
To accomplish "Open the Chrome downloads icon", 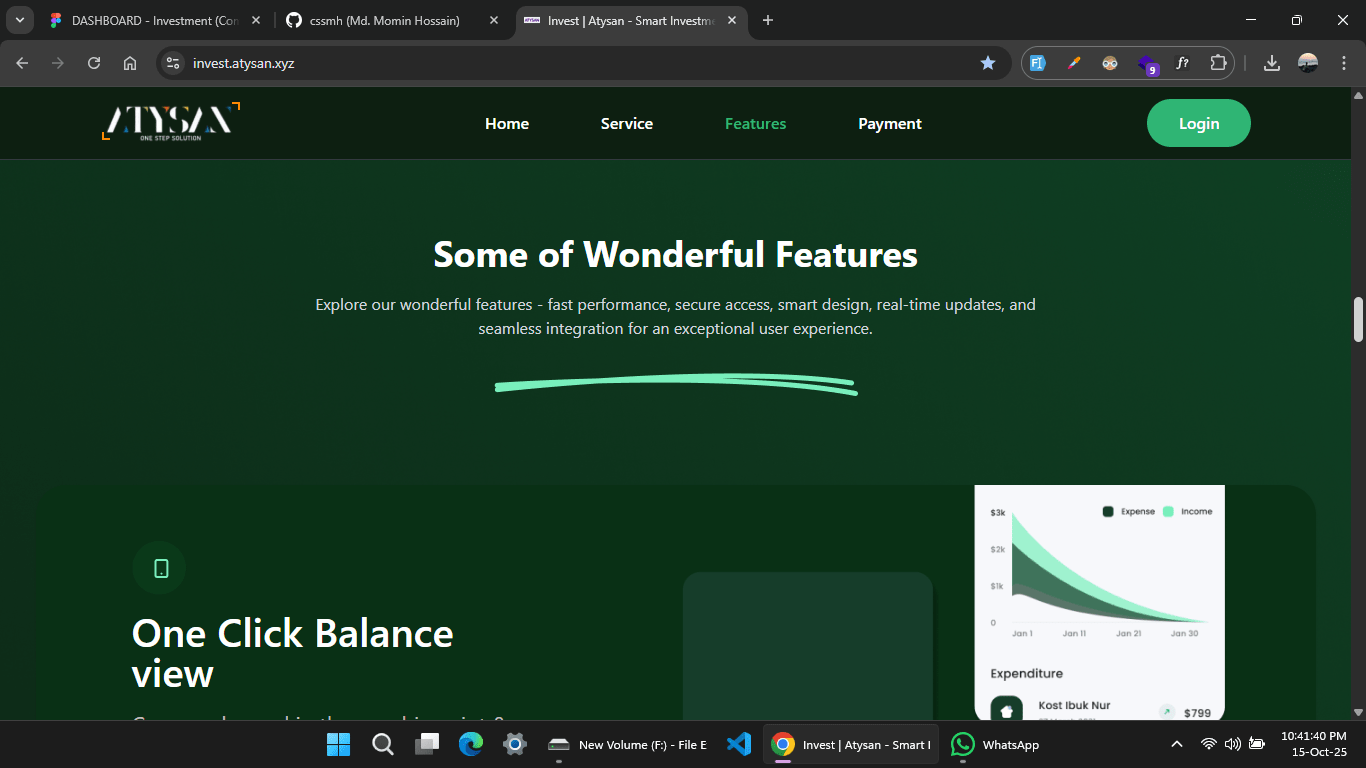I will [1271, 63].
